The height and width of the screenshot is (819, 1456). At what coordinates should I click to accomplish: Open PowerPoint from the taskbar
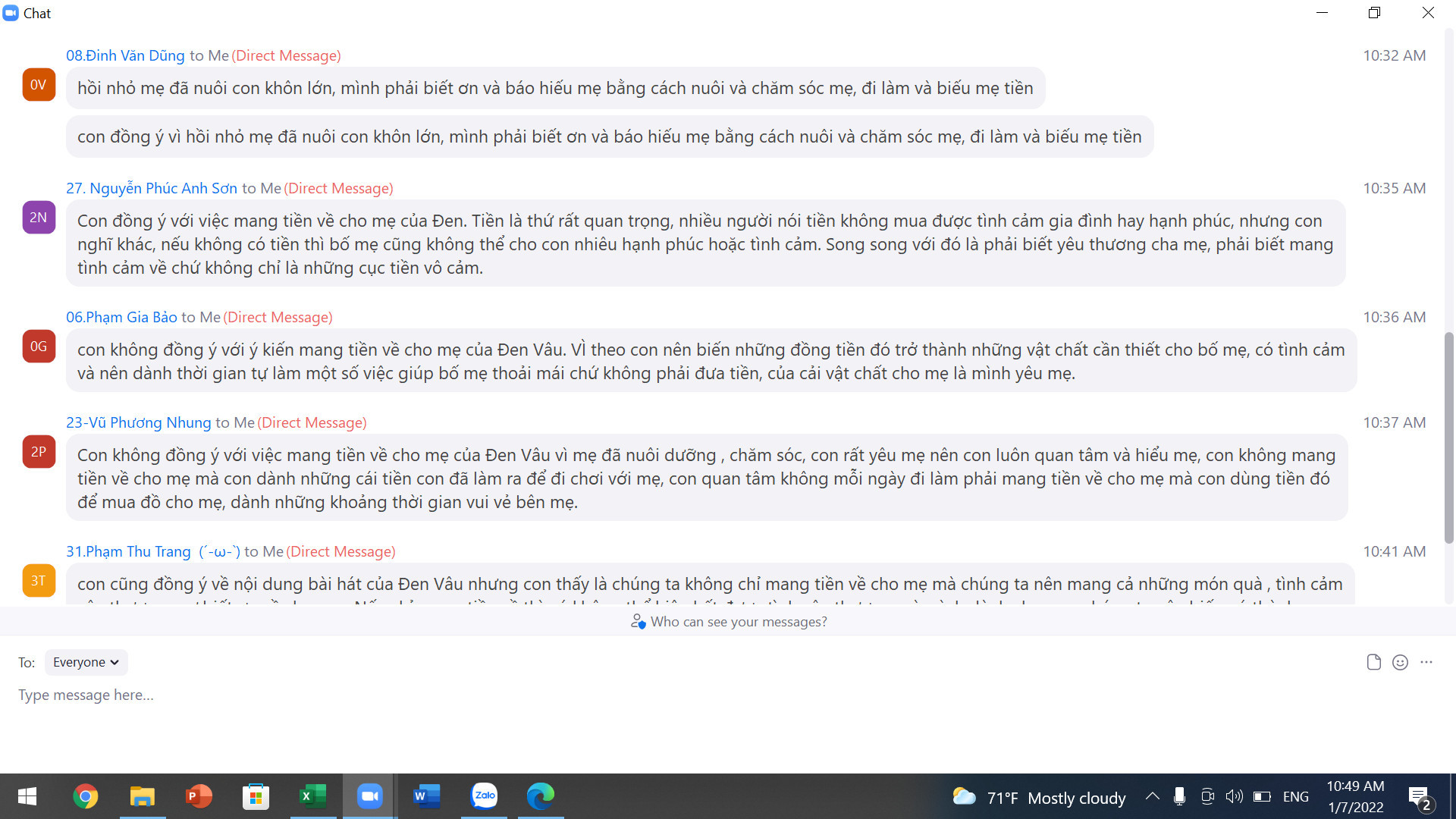pos(199,796)
